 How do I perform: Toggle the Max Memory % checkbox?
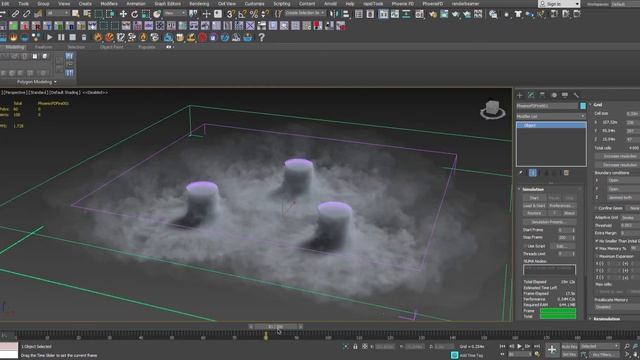(x=597, y=249)
